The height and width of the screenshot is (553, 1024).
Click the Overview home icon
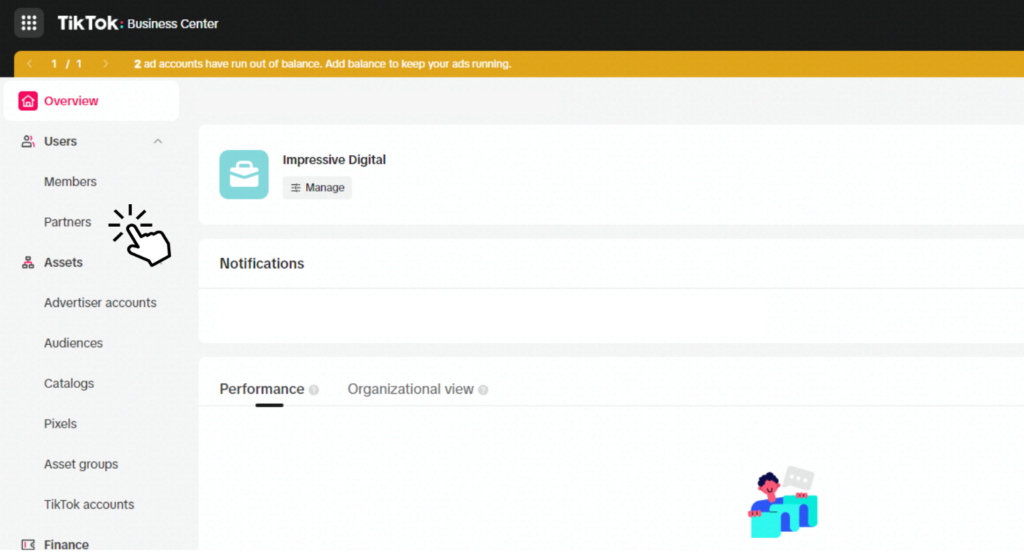28,101
